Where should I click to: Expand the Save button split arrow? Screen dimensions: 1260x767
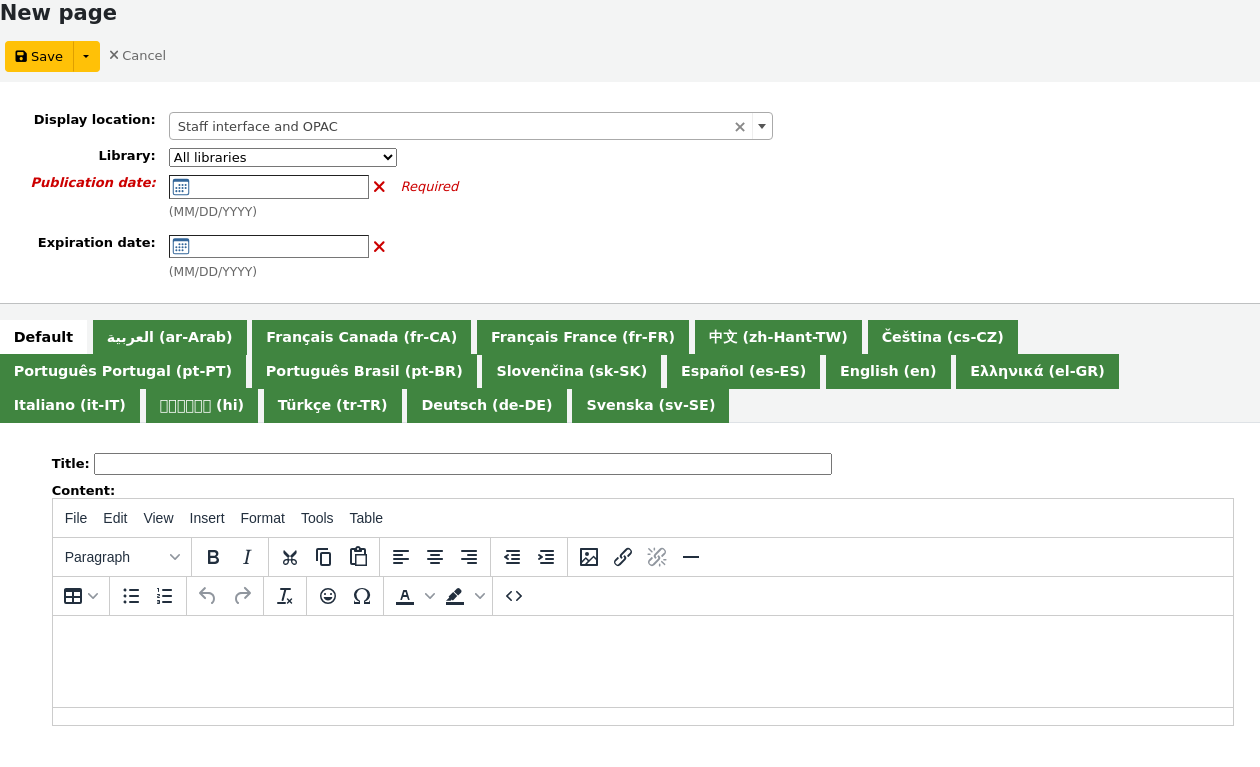tap(86, 56)
